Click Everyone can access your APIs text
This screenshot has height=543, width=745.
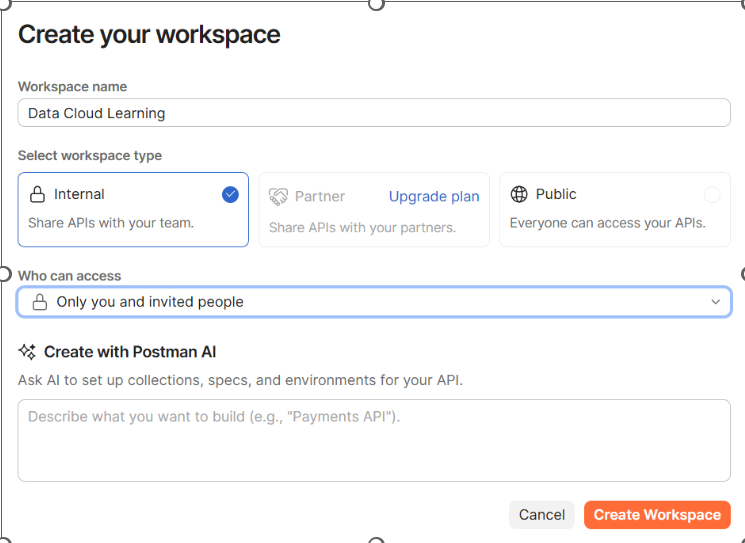click(x=608, y=223)
